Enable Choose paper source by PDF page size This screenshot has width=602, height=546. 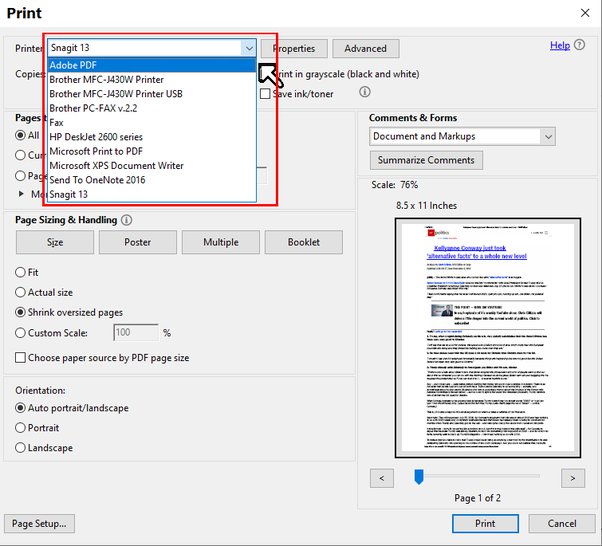20,358
